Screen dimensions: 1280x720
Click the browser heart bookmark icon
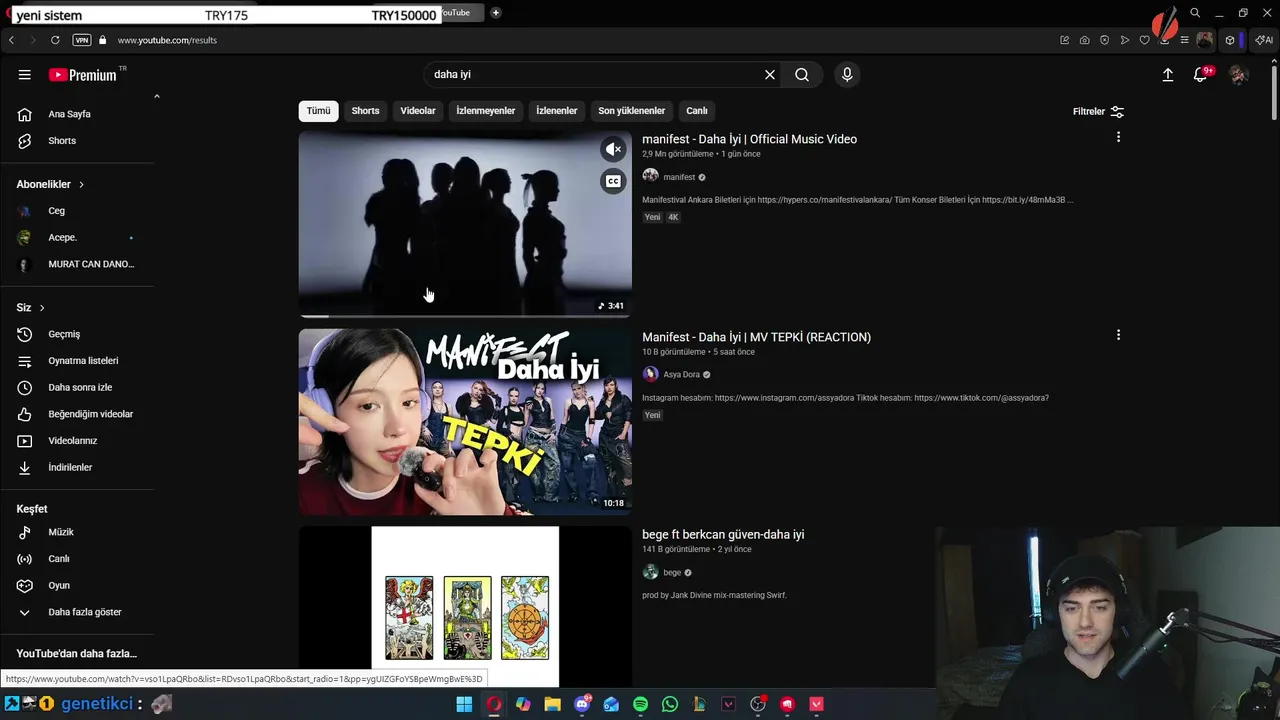click(1145, 40)
